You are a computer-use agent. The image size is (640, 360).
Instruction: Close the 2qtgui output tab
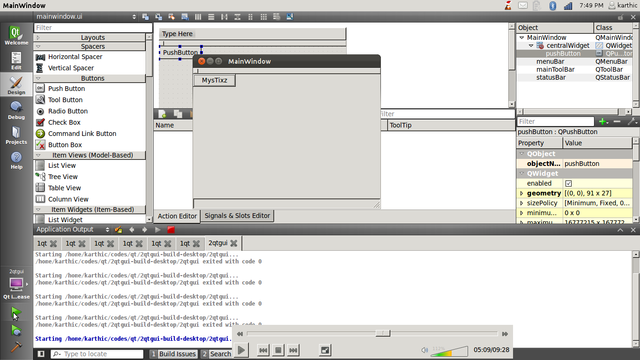(x=233, y=243)
